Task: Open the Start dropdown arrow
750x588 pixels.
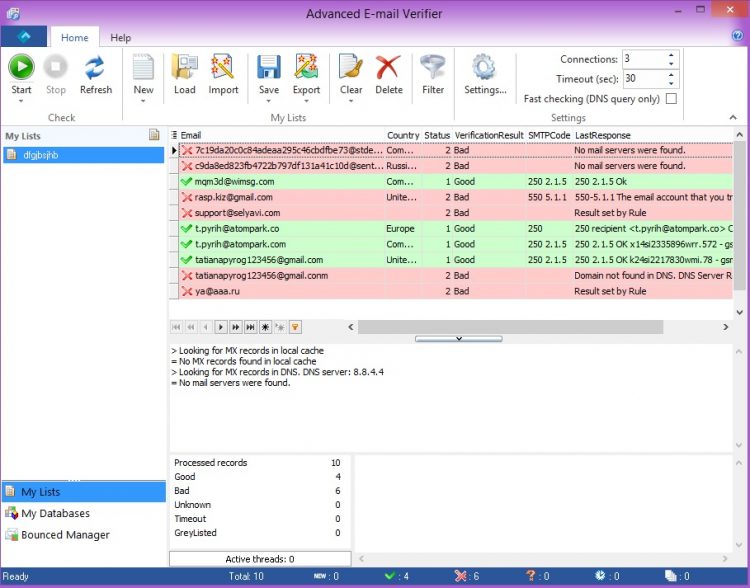Action: tap(21, 101)
